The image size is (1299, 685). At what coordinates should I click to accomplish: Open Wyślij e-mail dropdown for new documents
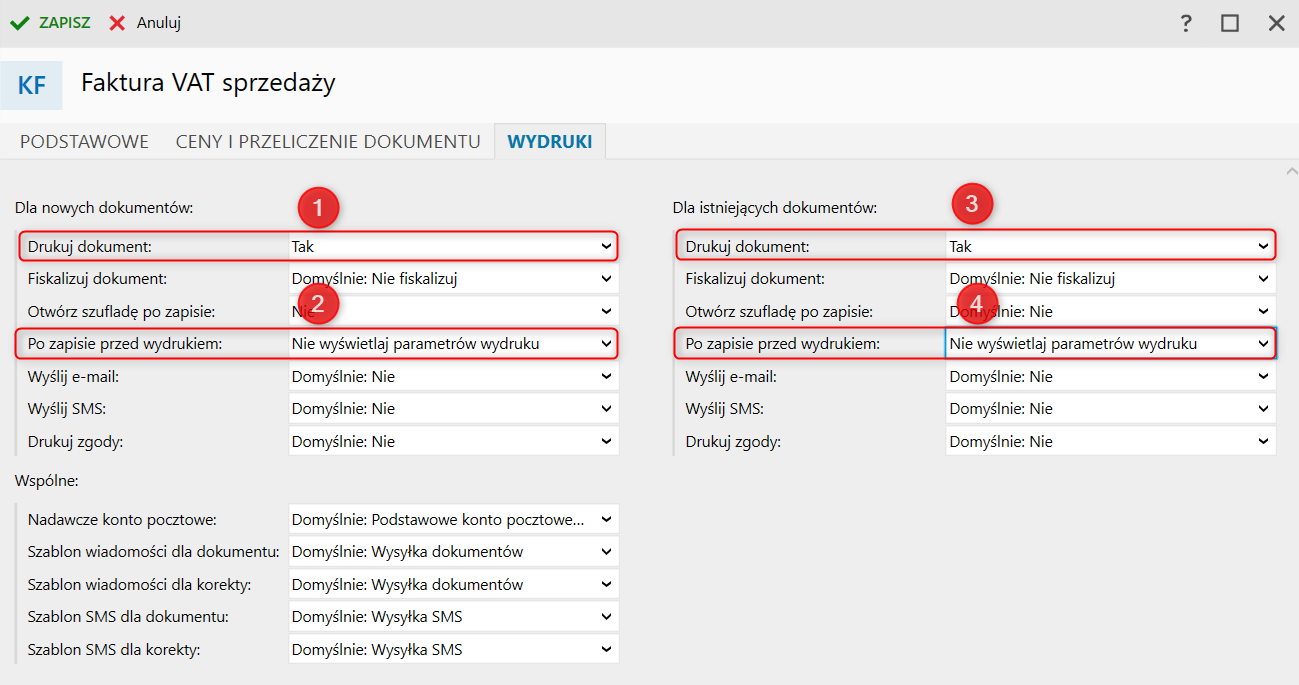(x=453, y=376)
